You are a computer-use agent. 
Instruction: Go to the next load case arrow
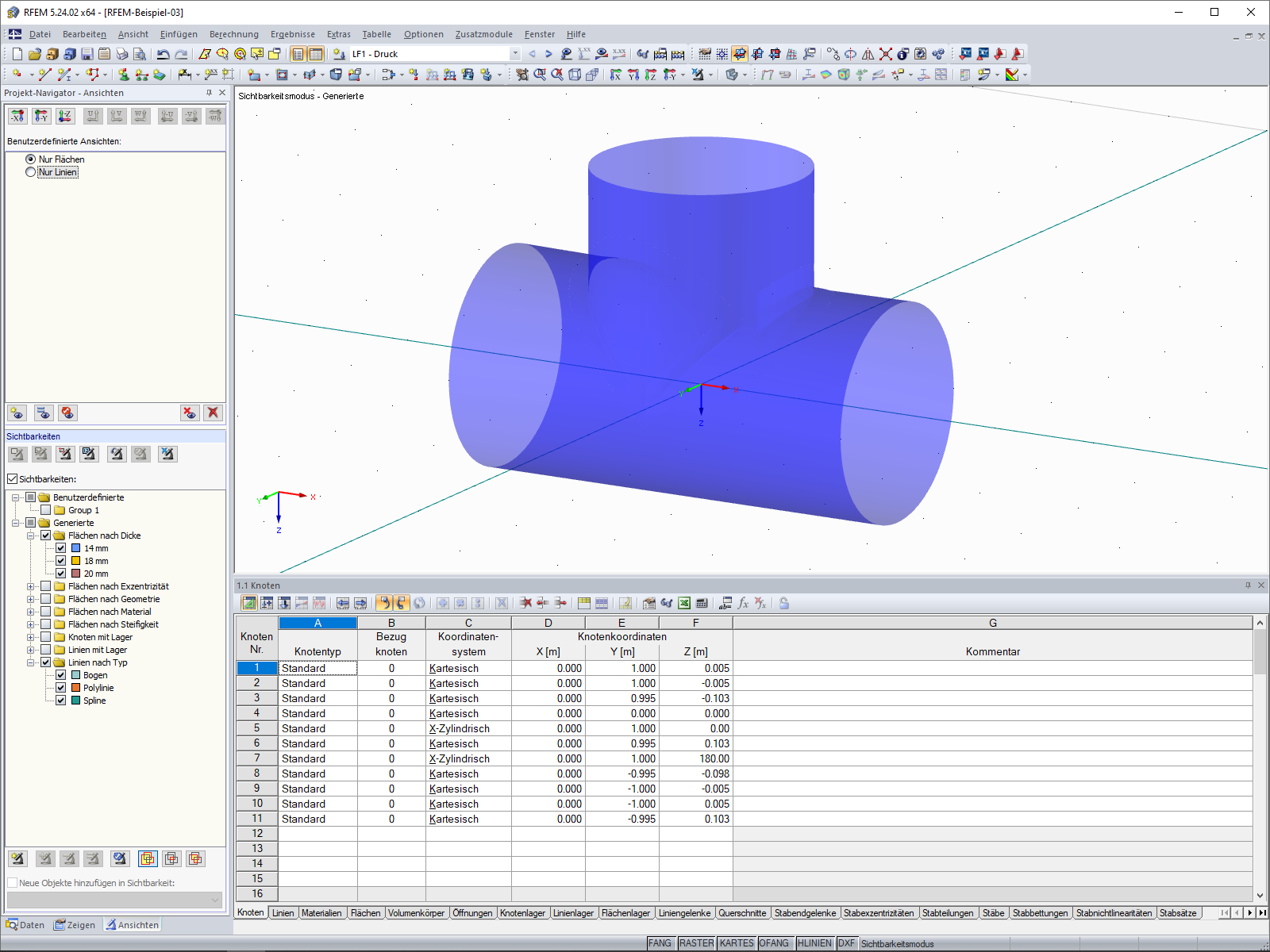point(548,54)
